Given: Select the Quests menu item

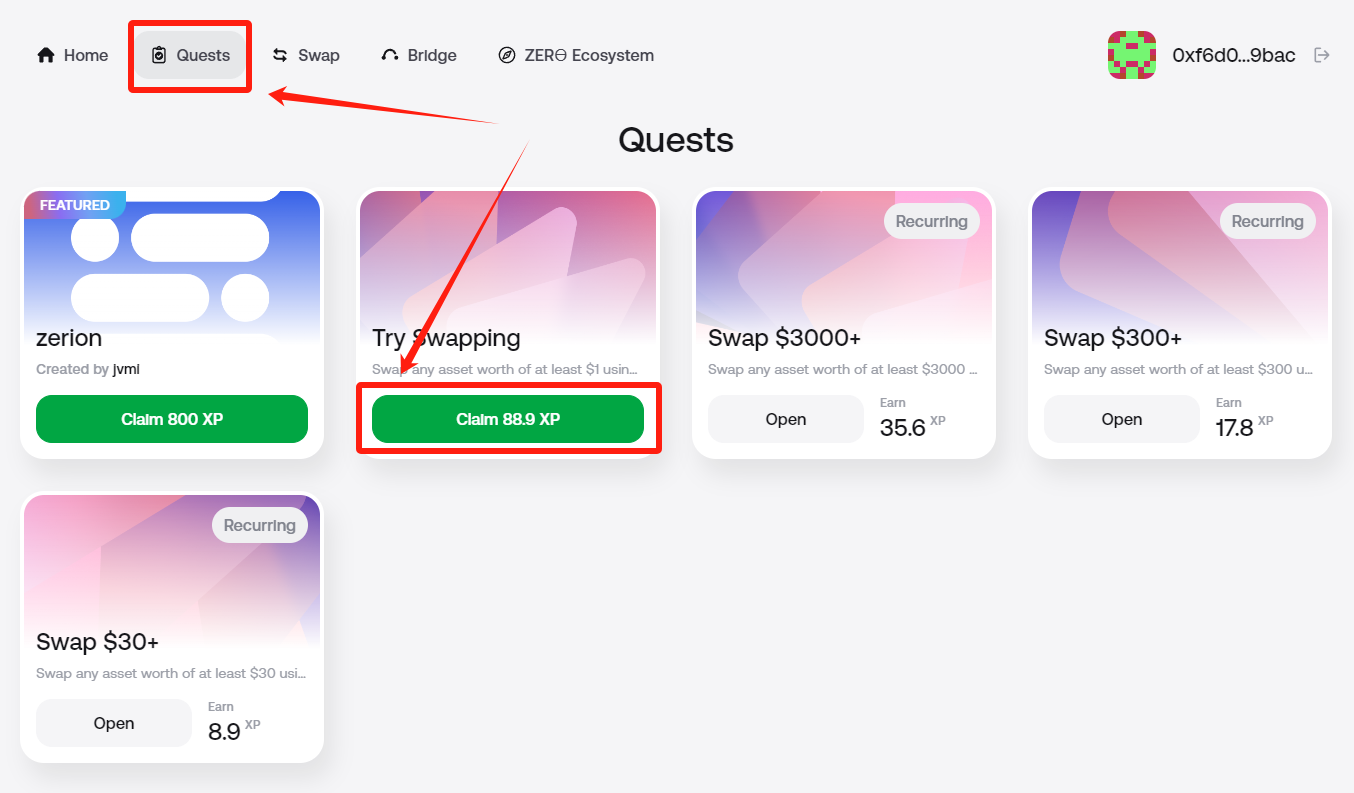Looking at the screenshot, I should pyautogui.click(x=189, y=56).
